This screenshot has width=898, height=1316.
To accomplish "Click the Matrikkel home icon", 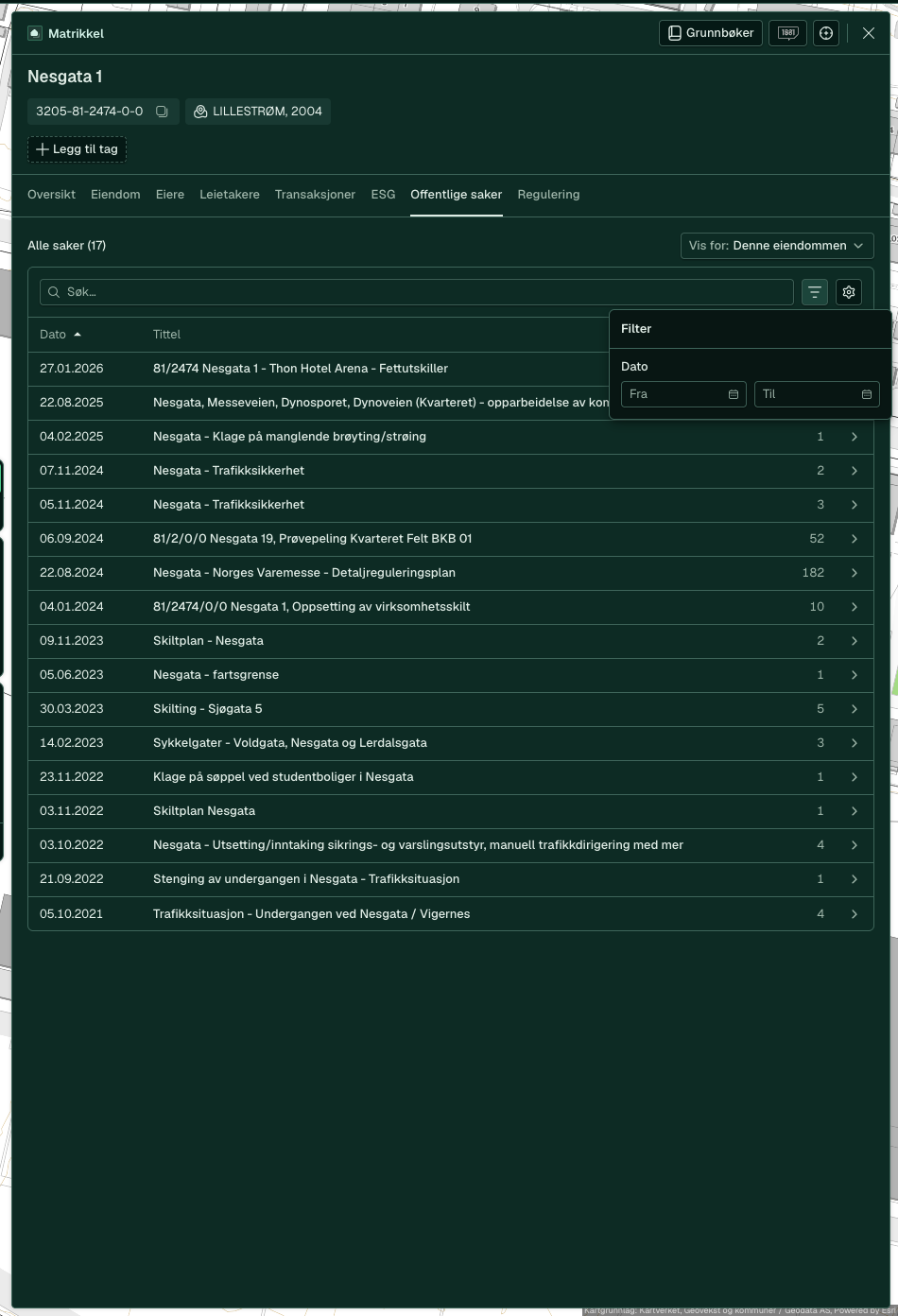I will point(35,33).
